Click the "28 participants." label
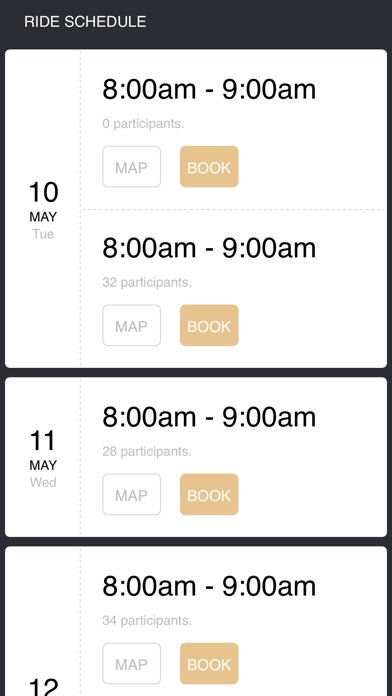 (x=147, y=451)
